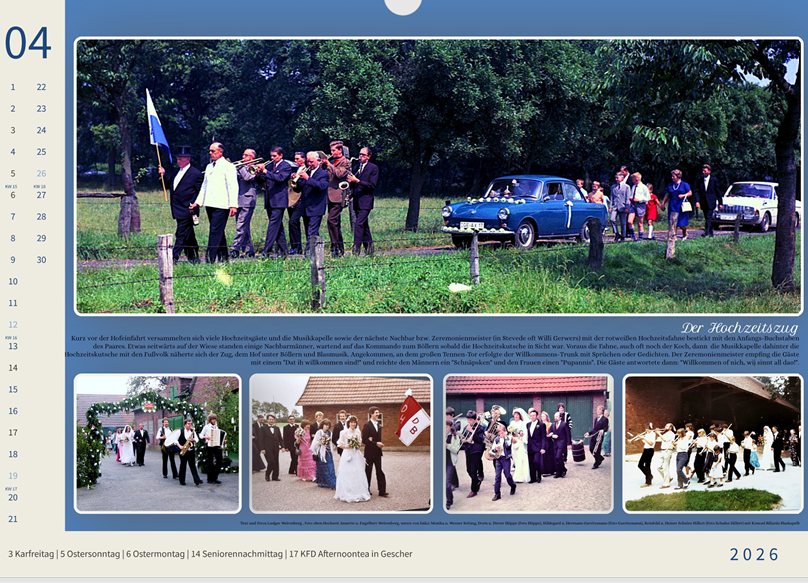Click the description paragraph below main photo

click(430, 348)
